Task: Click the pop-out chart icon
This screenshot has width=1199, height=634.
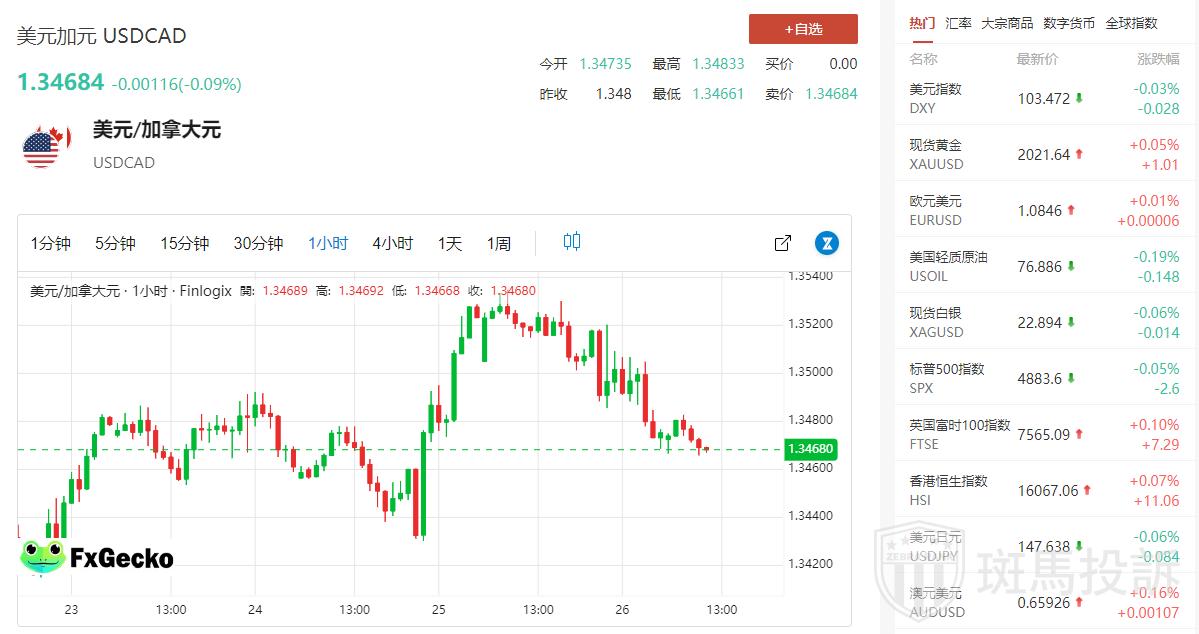Action: pyautogui.click(x=783, y=243)
